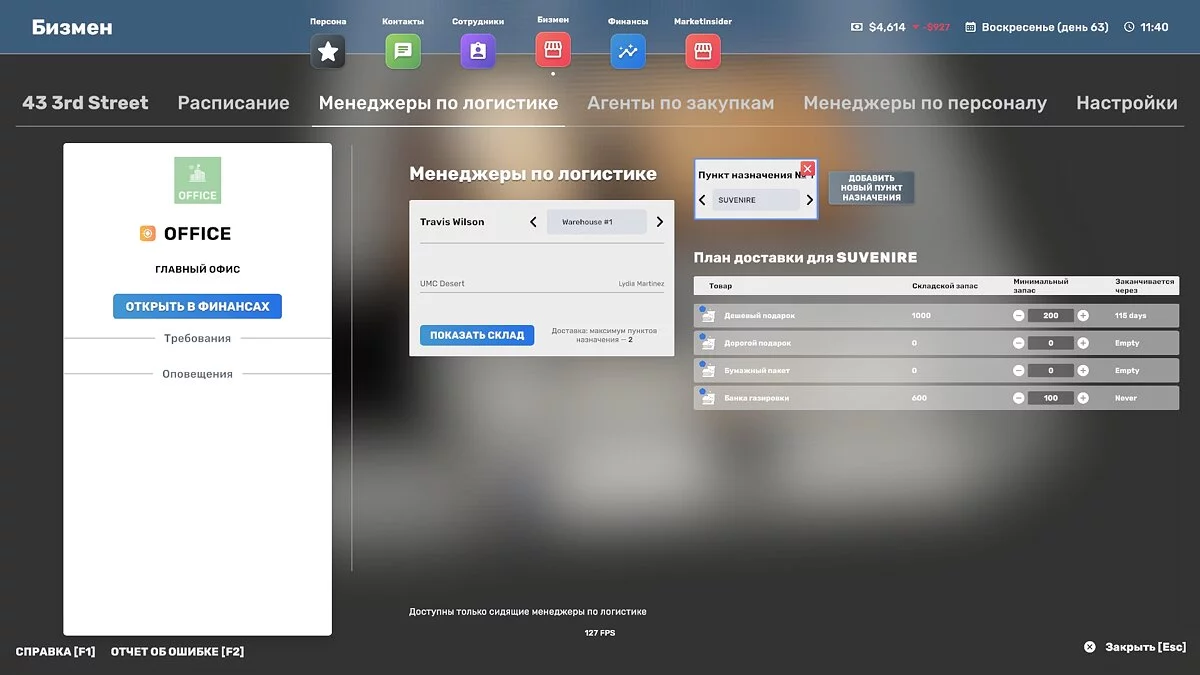The width and height of the screenshot is (1200, 675).
Task: Select previous warehouse for Travis Wilson
Action: pyautogui.click(x=533, y=222)
